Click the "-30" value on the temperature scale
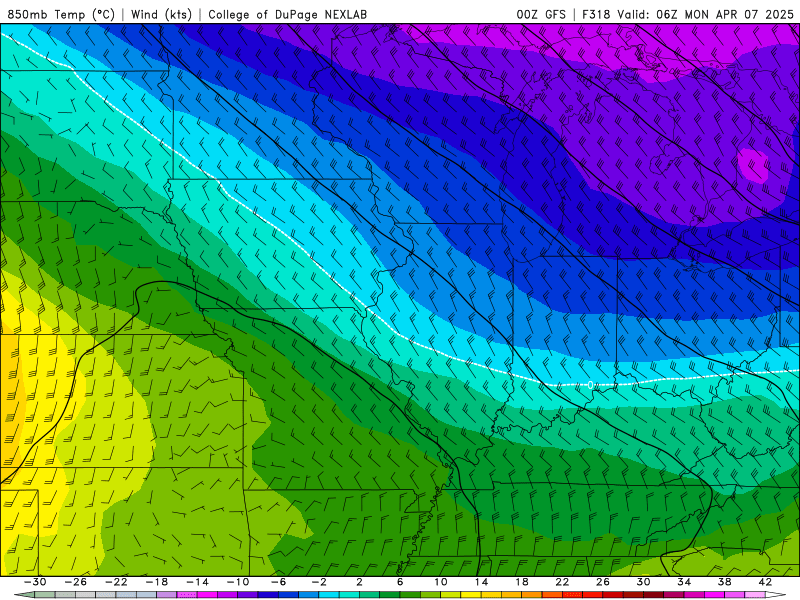 pyautogui.click(x=35, y=582)
